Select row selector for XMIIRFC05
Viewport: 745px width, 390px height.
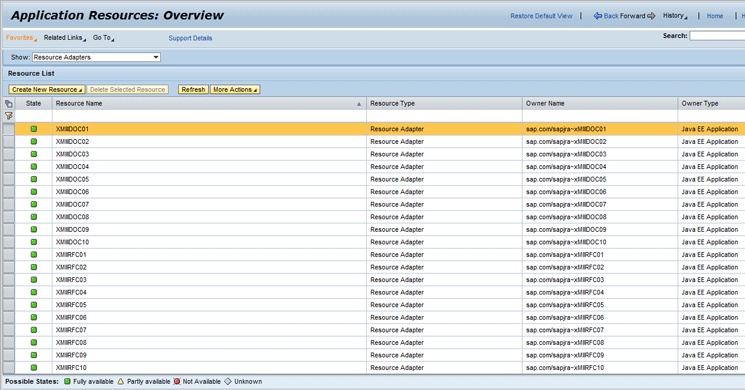(x=9, y=305)
